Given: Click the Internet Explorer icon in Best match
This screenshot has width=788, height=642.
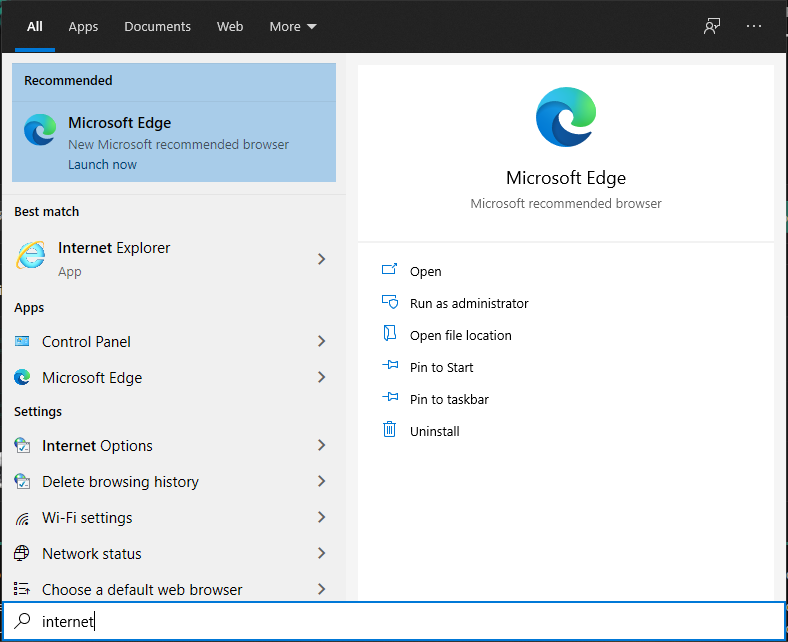Looking at the screenshot, I should [x=30, y=257].
